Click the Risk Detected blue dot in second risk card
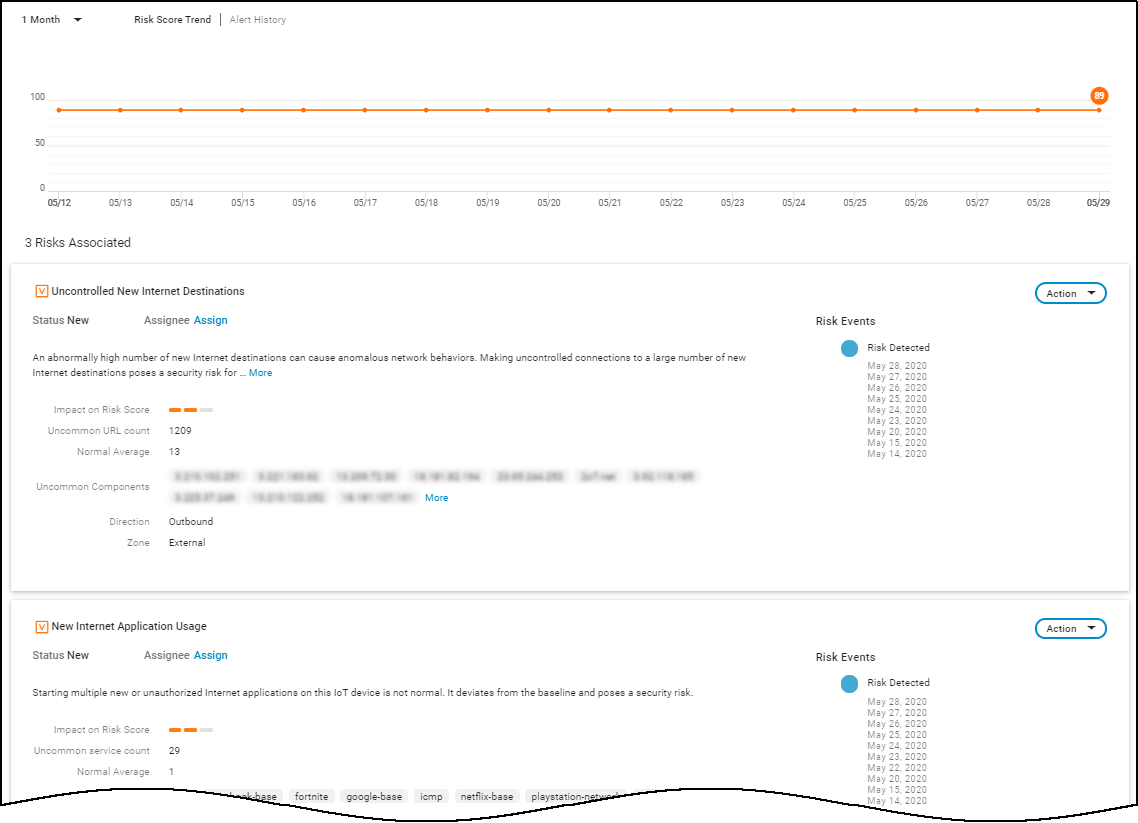Image resolution: width=1138 pixels, height=823 pixels. click(x=849, y=684)
